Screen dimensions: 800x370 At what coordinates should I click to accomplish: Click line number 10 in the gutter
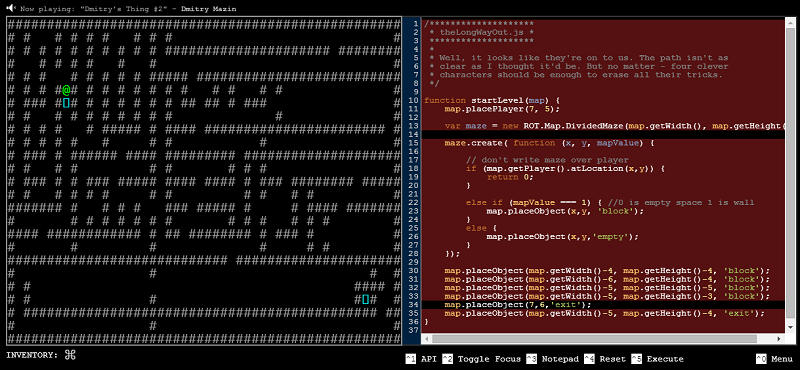[x=413, y=101]
